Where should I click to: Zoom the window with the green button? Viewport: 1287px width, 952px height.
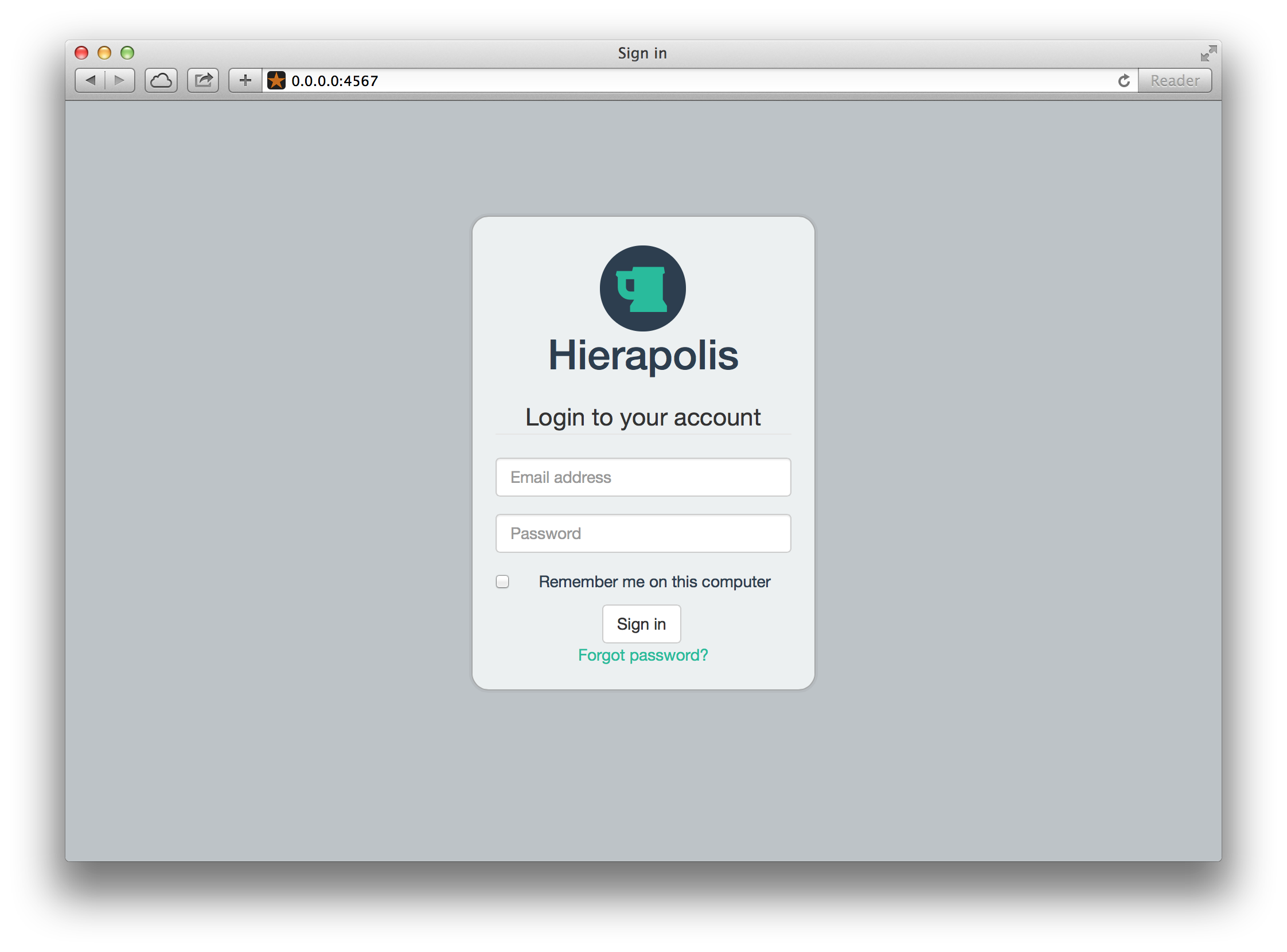pos(127,53)
